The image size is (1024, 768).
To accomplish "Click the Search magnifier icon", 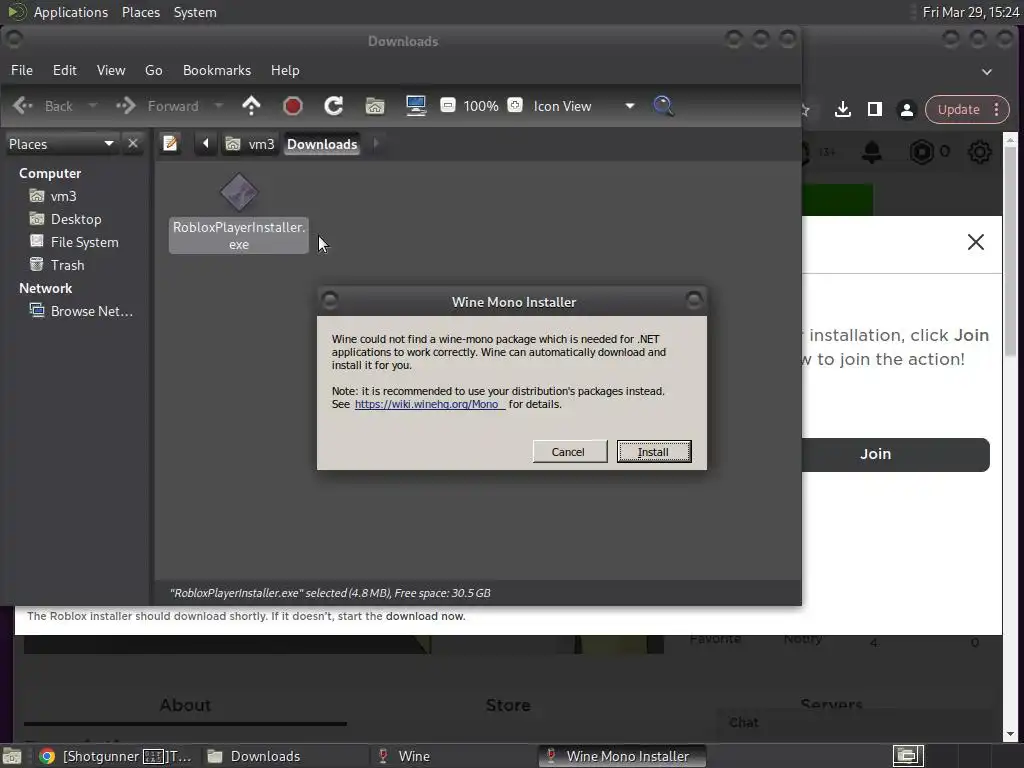I will pos(664,106).
